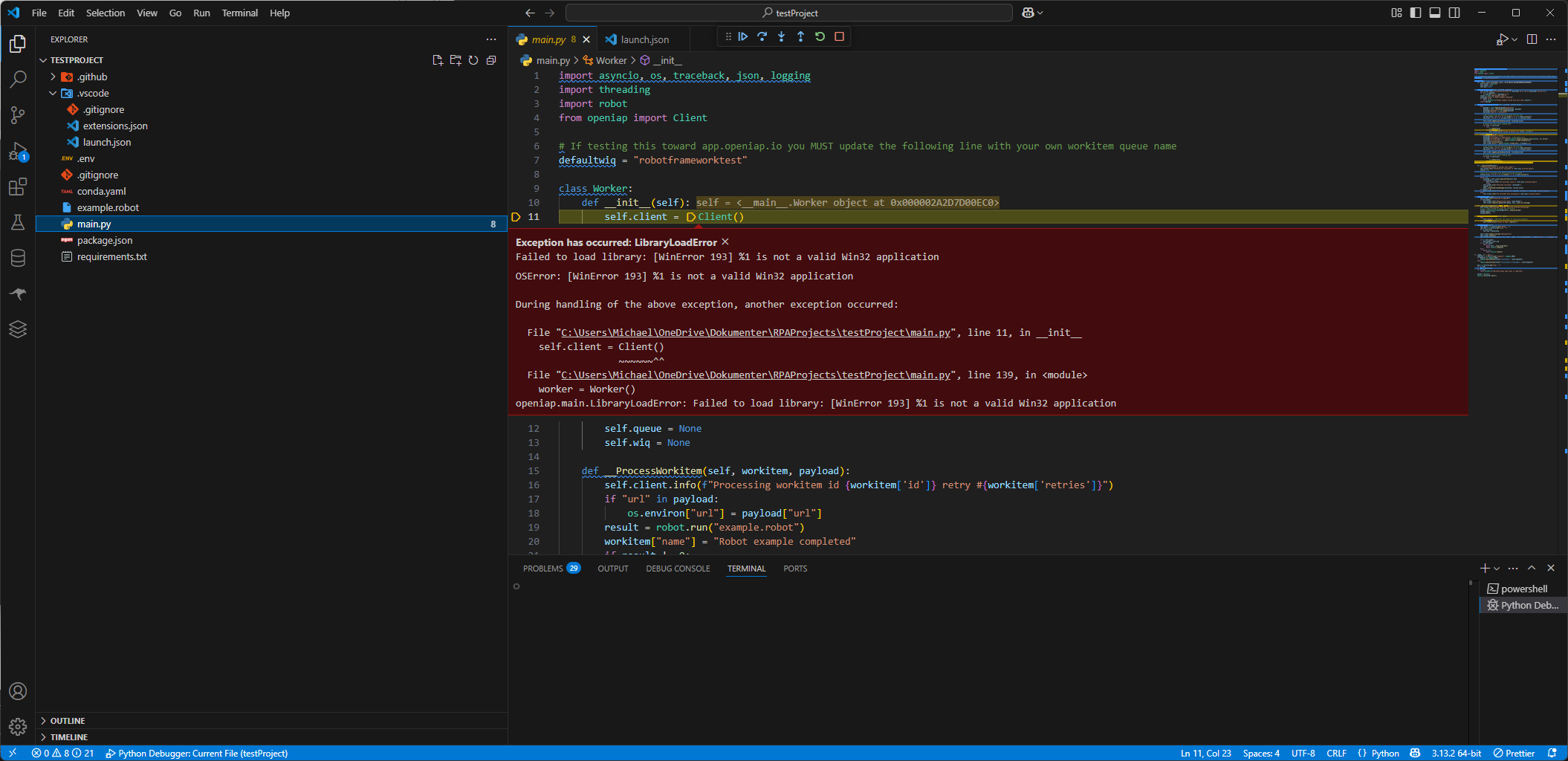Expand the OUTLINE section
Viewport: 1568px width, 761px height.
[x=43, y=721]
